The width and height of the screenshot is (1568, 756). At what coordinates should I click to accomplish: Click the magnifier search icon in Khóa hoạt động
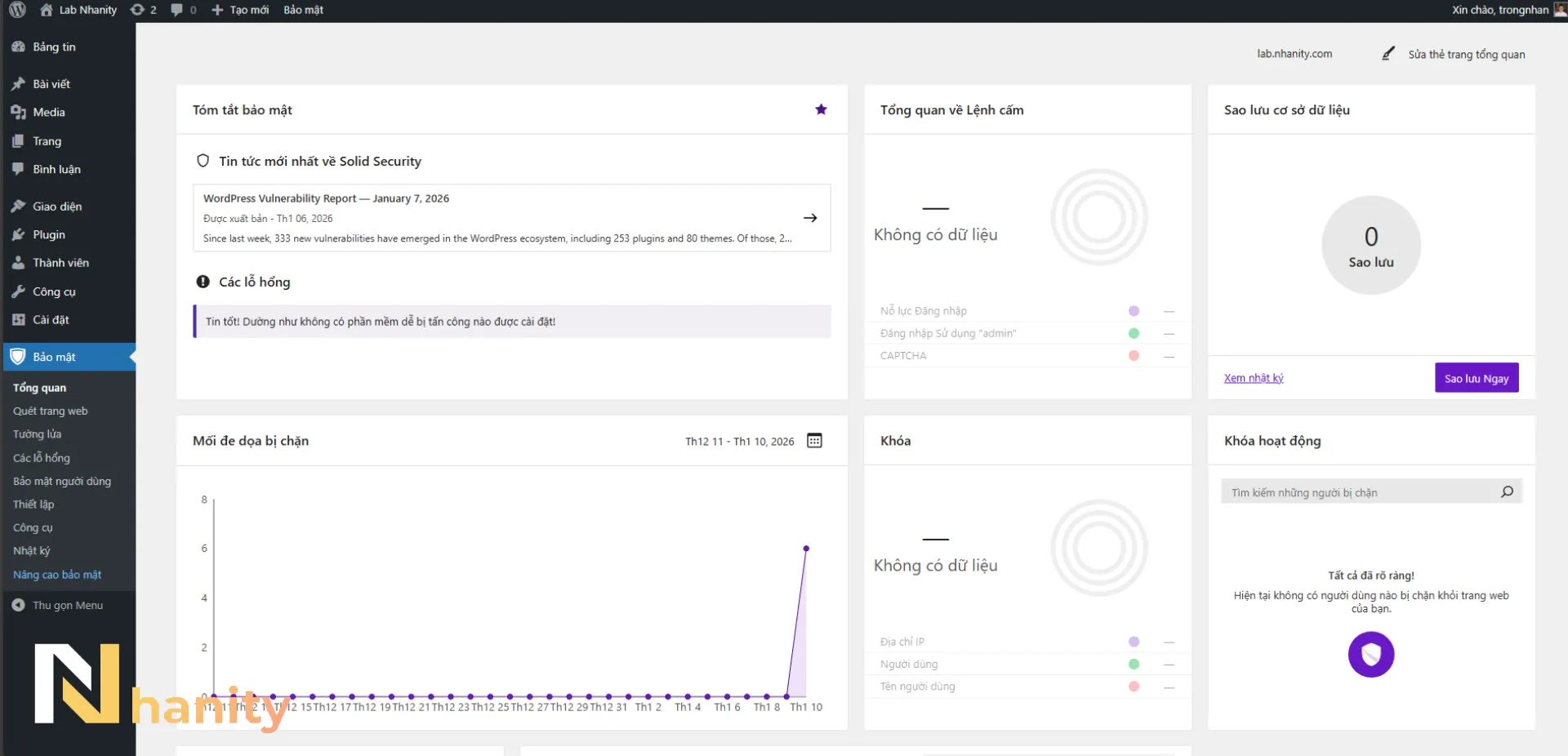tap(1507, 492)
